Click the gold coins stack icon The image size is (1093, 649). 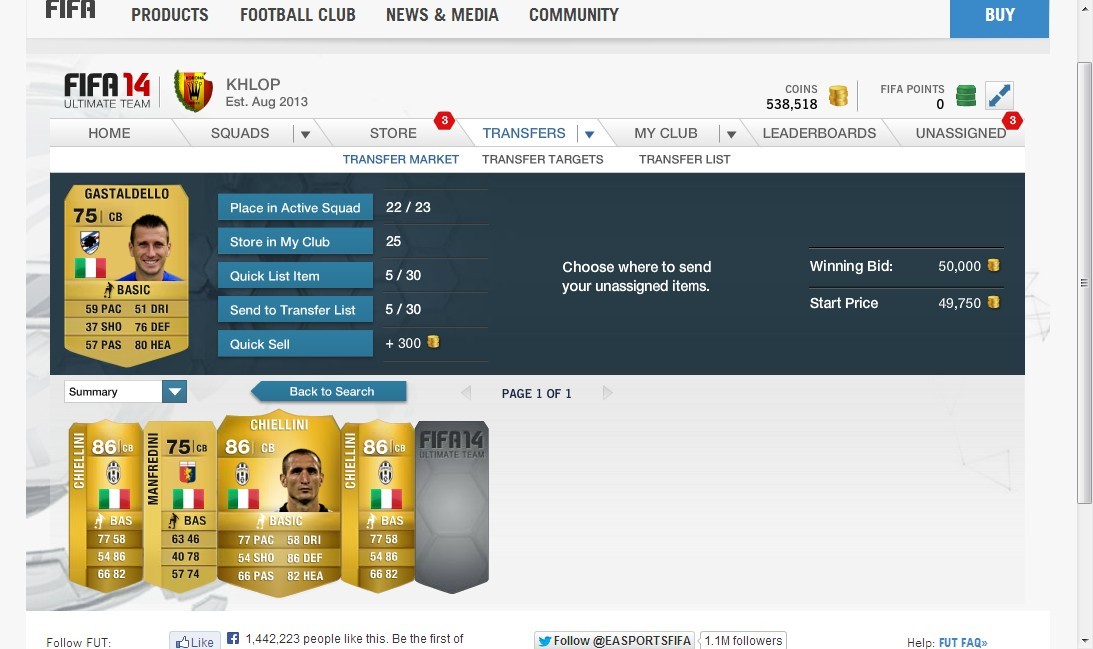(x=838, y=96)
